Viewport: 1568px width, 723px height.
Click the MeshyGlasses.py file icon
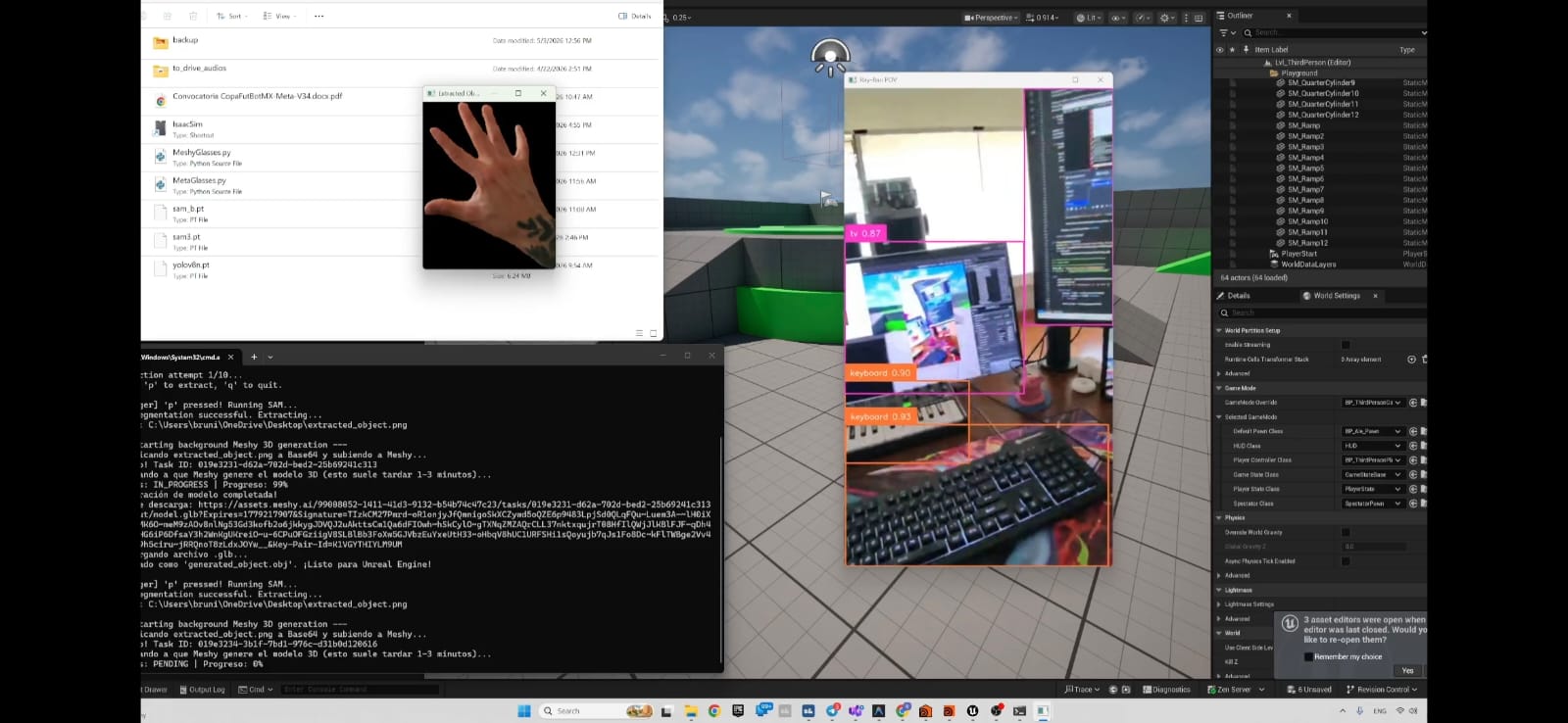160,156
